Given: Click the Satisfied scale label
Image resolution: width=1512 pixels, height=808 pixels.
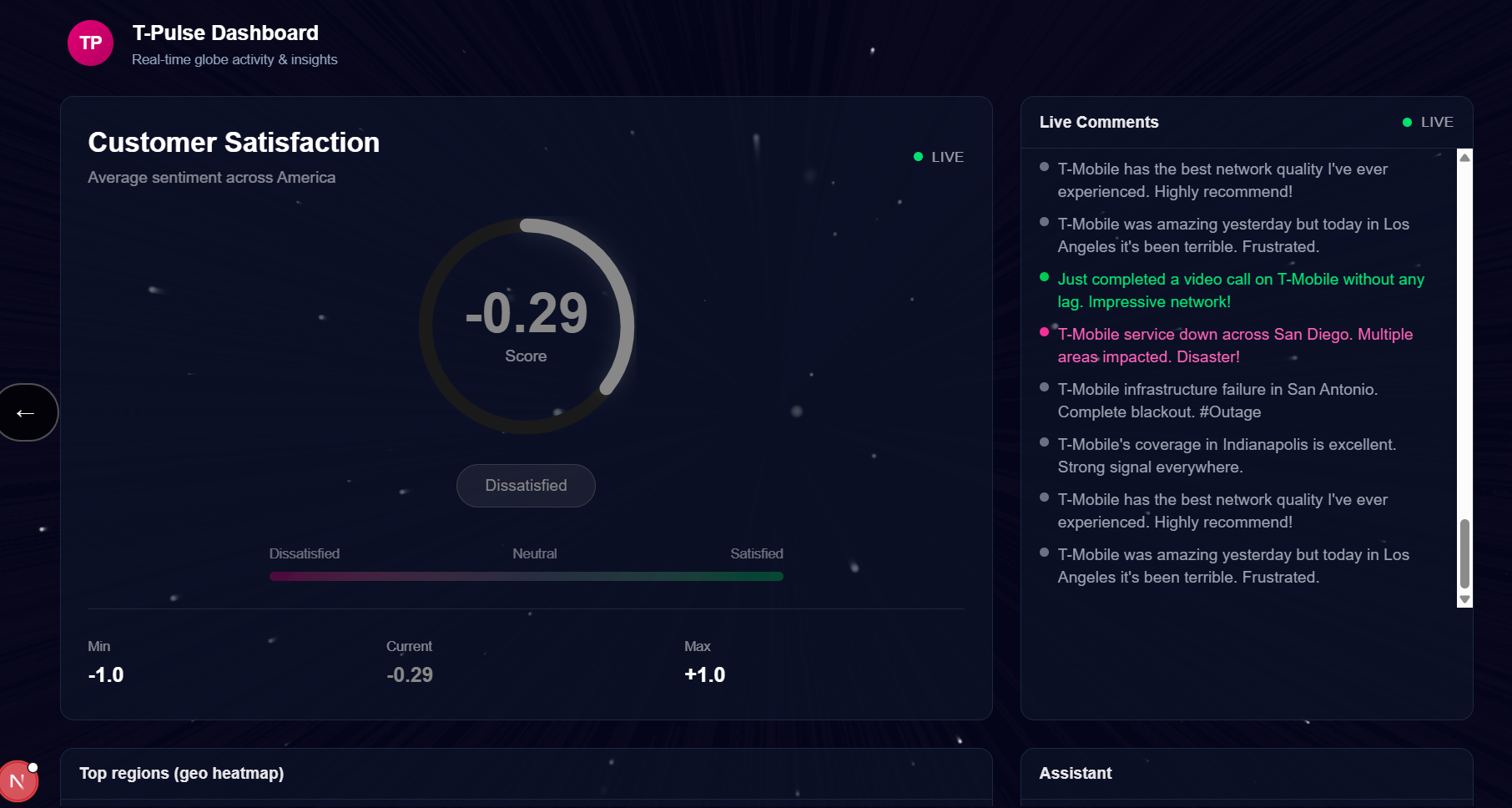Looking at the screenshot, I should 757,553.
